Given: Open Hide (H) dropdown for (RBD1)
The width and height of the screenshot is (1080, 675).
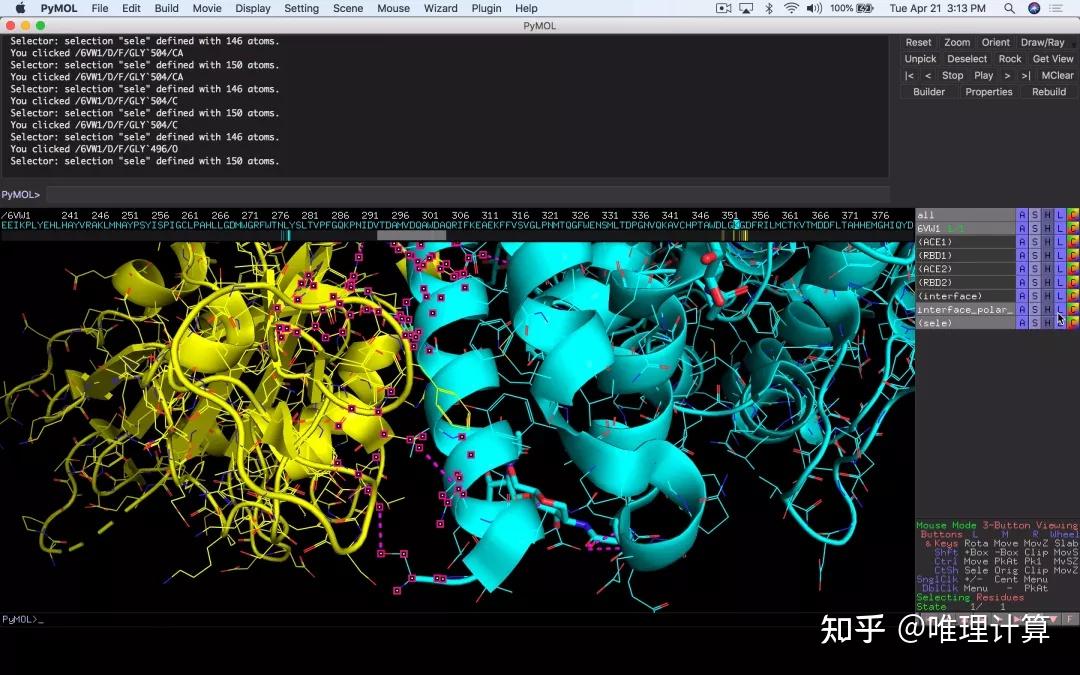Looking at the screenshot, I should point(1048,256).
